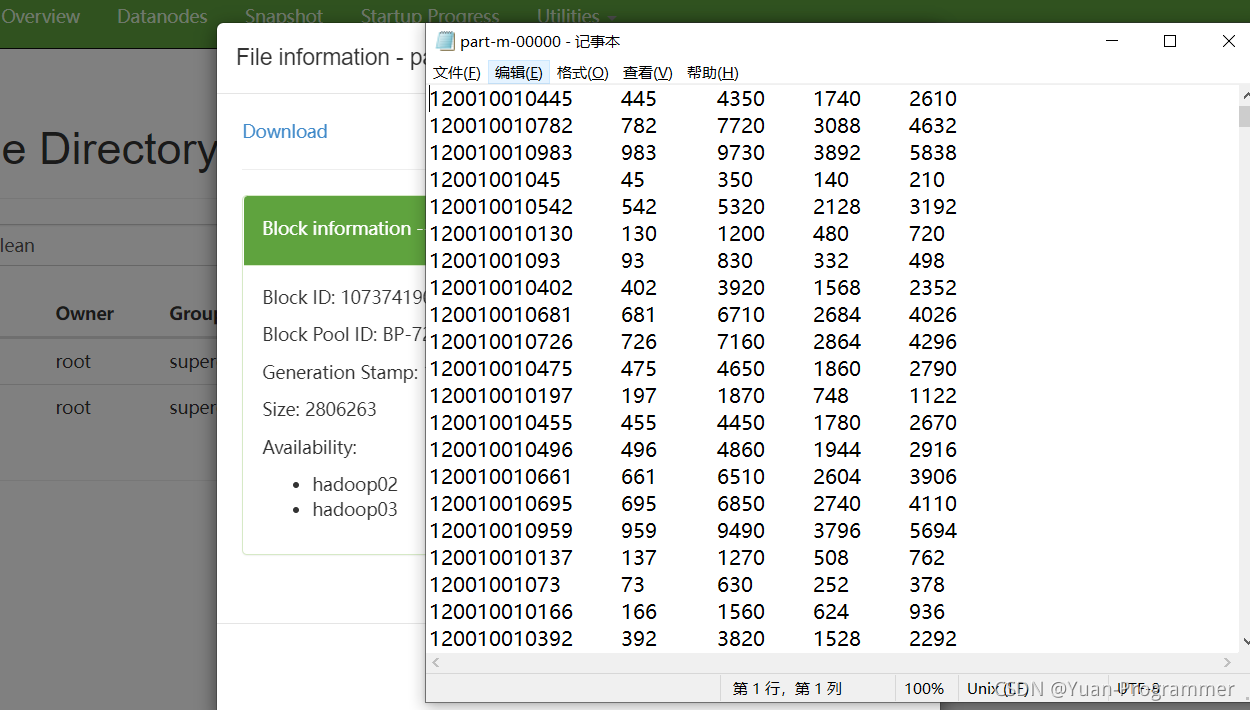
Task: Expand the Utilities dropdown in Hadoop navbar
Action: click(x=575, y=16)
